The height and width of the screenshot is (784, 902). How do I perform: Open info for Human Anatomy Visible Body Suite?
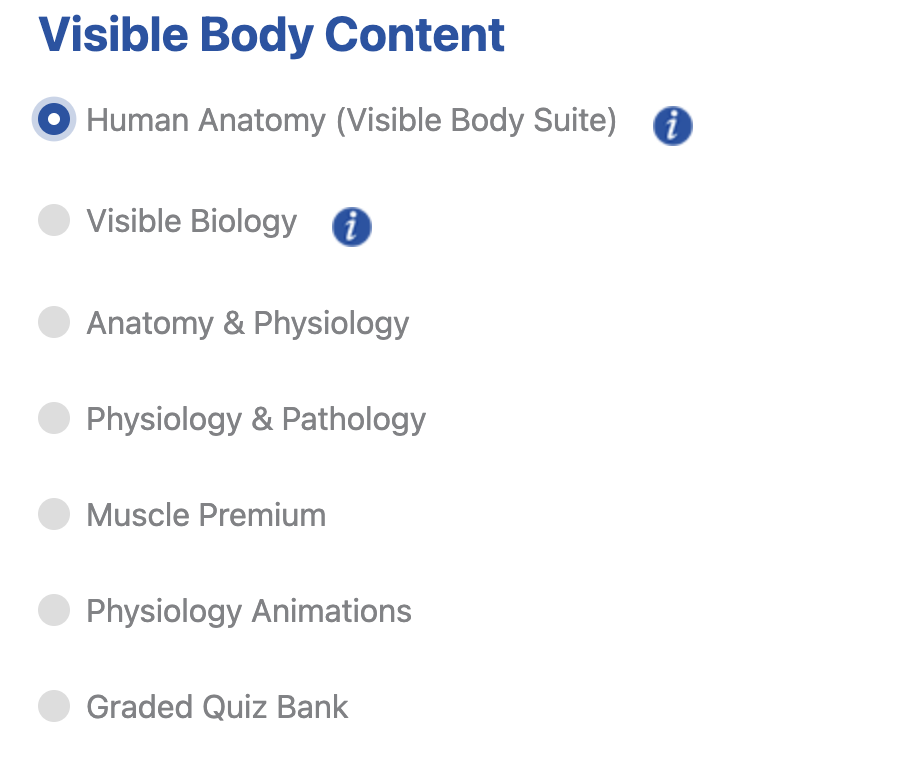pos(672,126)
